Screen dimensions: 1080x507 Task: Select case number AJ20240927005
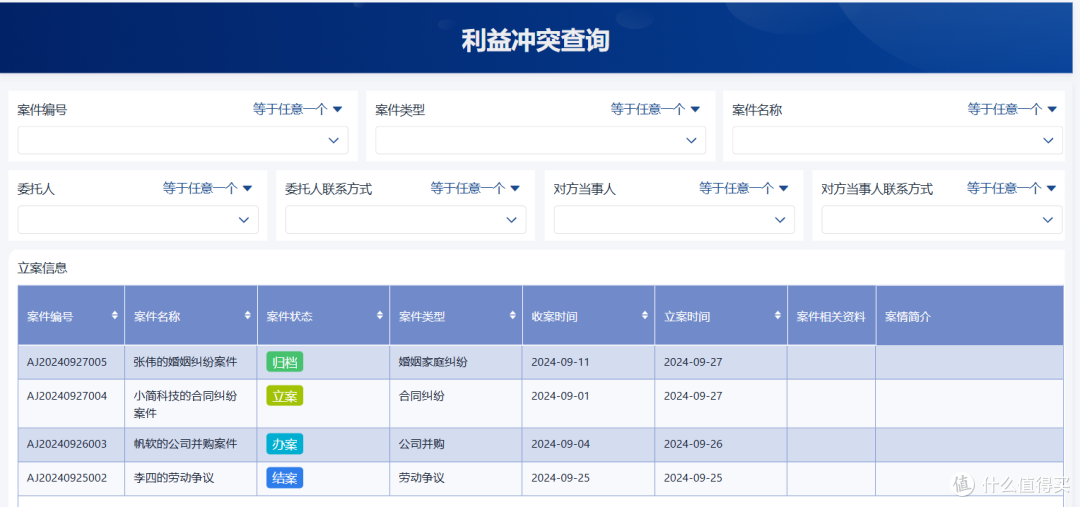click(67, 362)
